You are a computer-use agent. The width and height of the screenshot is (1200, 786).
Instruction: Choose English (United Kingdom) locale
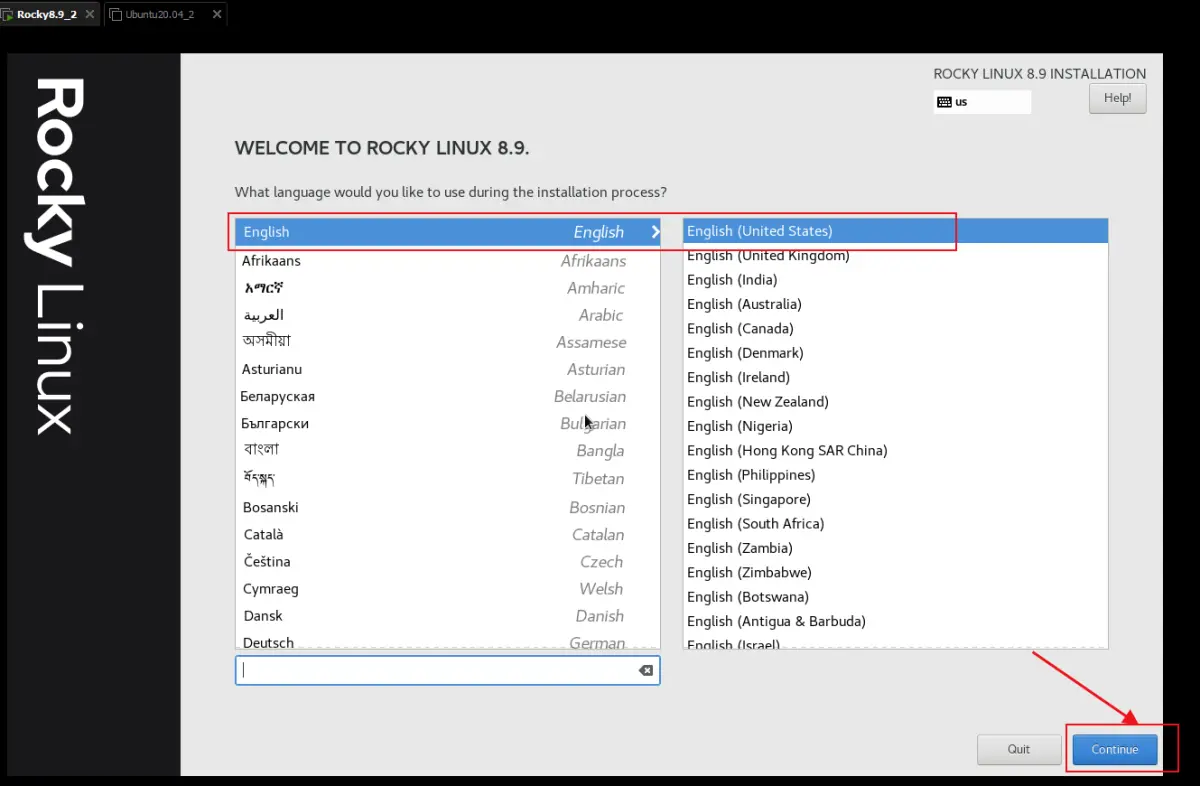tap(896, 255)
